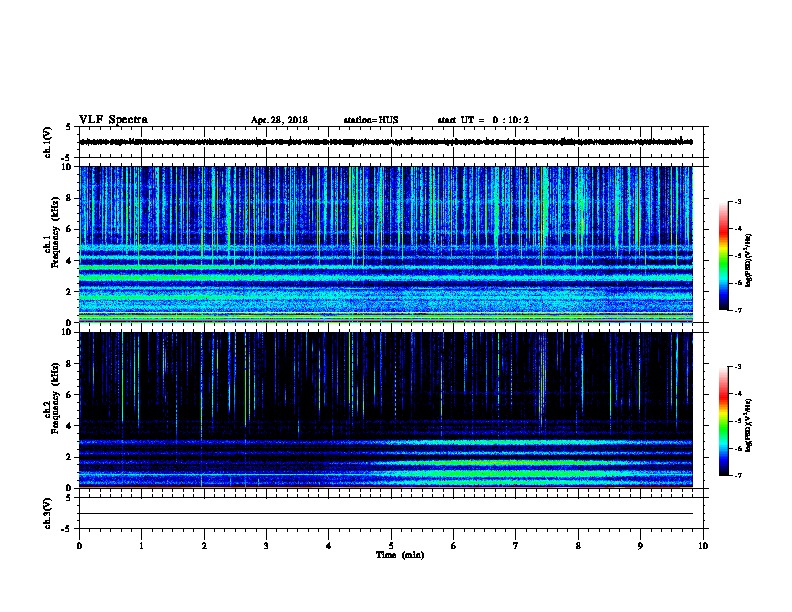Click the '-7' label on ch.1 colorbar
Image resolution: width=792 pixels, height=612 pixels.
737,310
